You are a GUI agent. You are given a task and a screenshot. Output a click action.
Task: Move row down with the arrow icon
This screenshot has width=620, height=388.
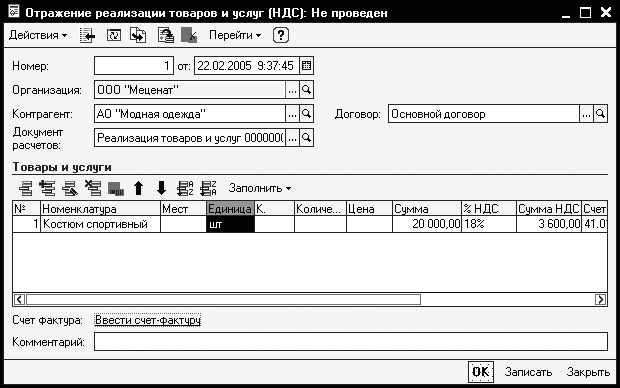161,188
